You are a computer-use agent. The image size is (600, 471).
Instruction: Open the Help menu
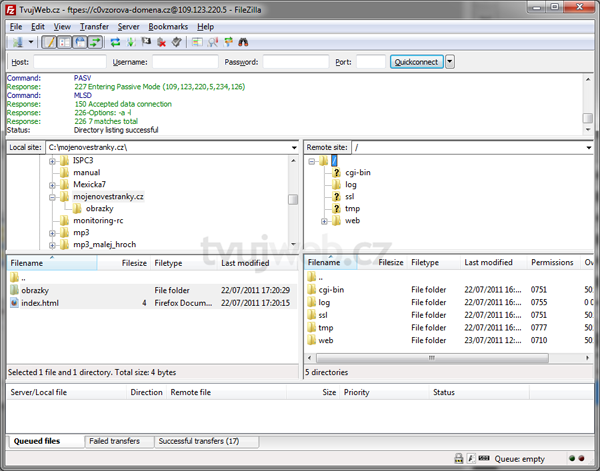205,27
